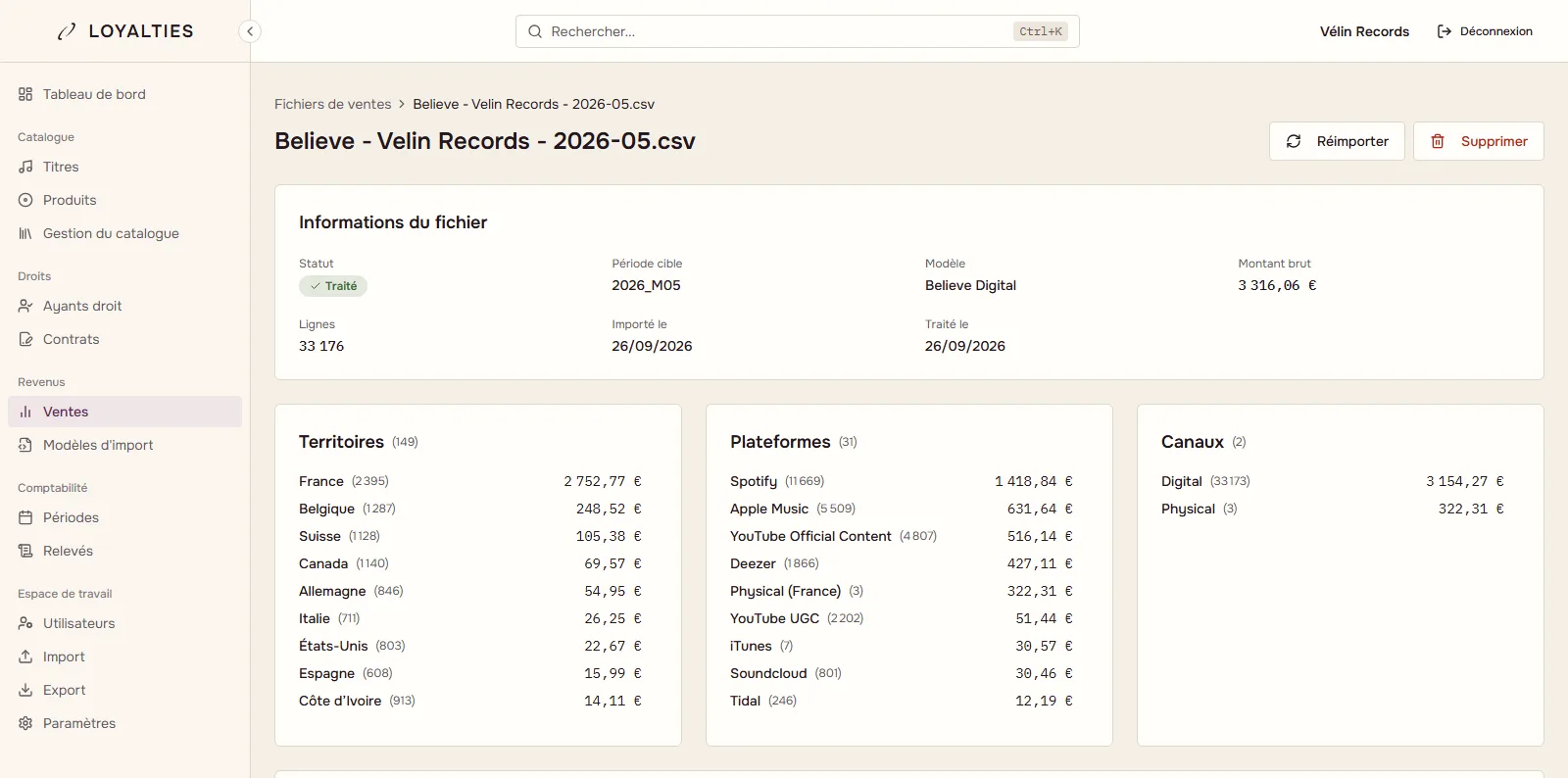Click the Produits disc icon
The image size is (1568, 778).
25,200
